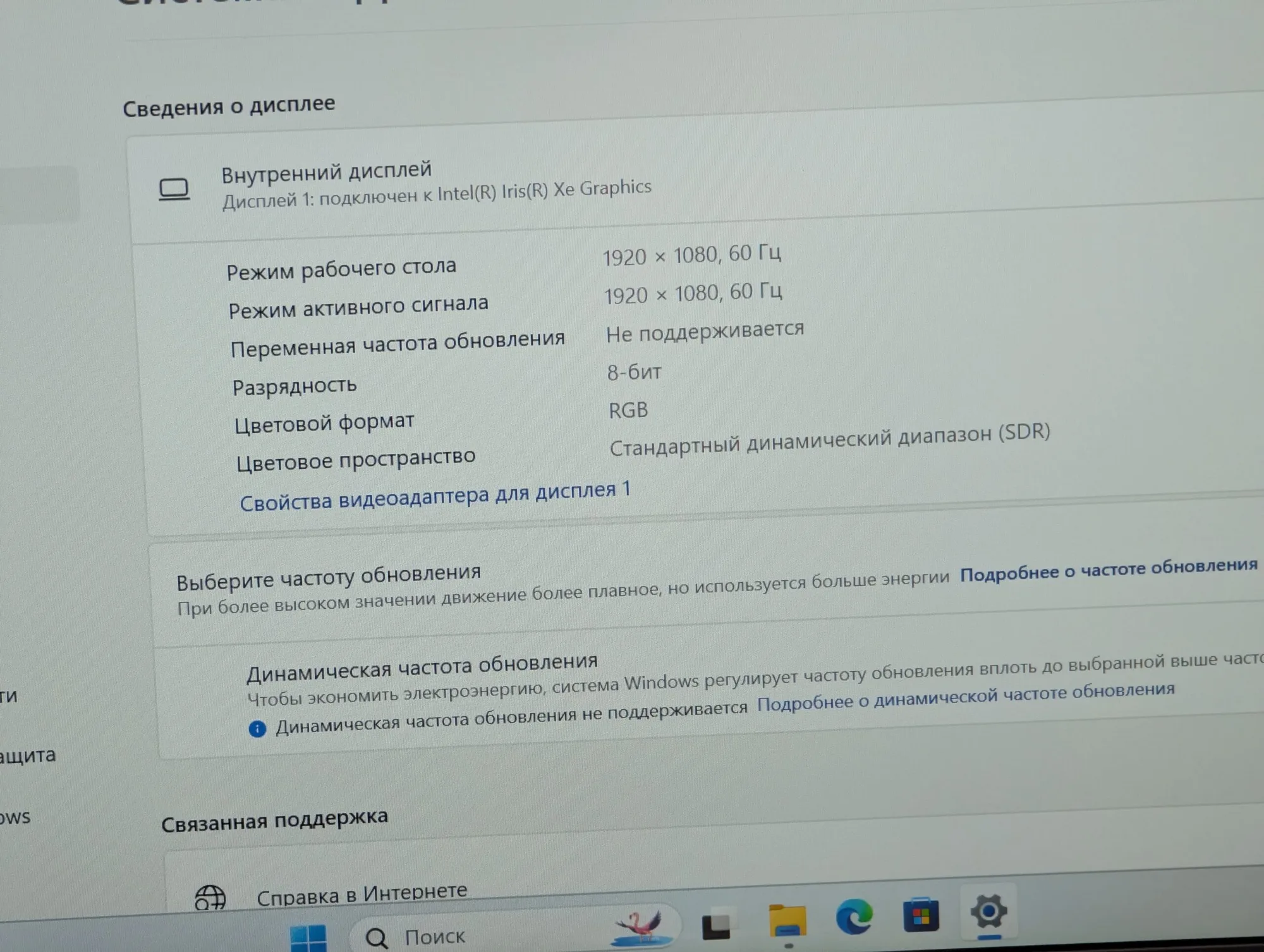Click the globe help icon
This screenshot has height=952, width=1264.
210,897
